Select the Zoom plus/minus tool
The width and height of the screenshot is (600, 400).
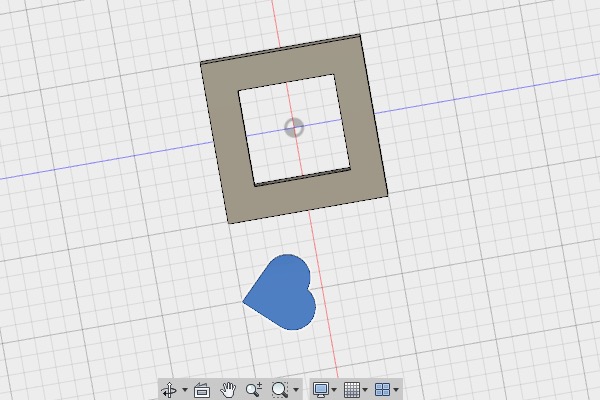(254, 390)
